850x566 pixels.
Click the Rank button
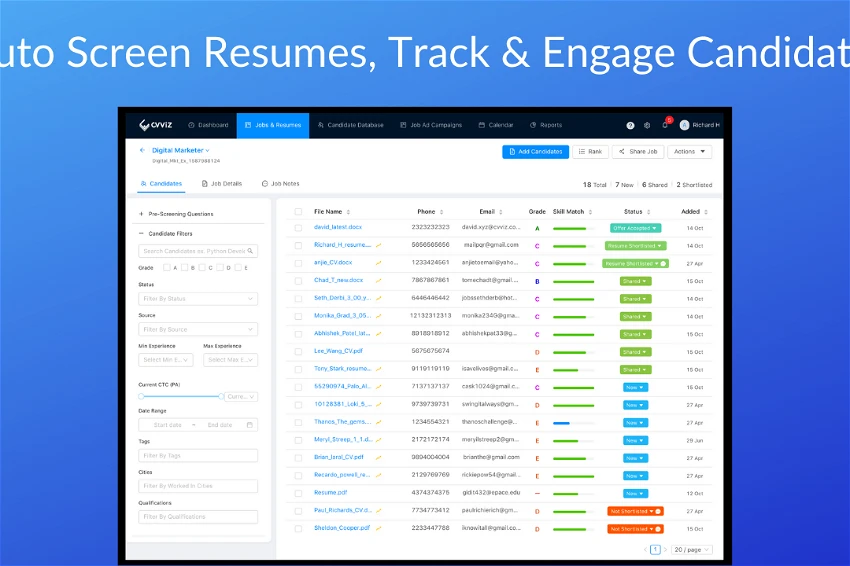[x=590, y=152]
